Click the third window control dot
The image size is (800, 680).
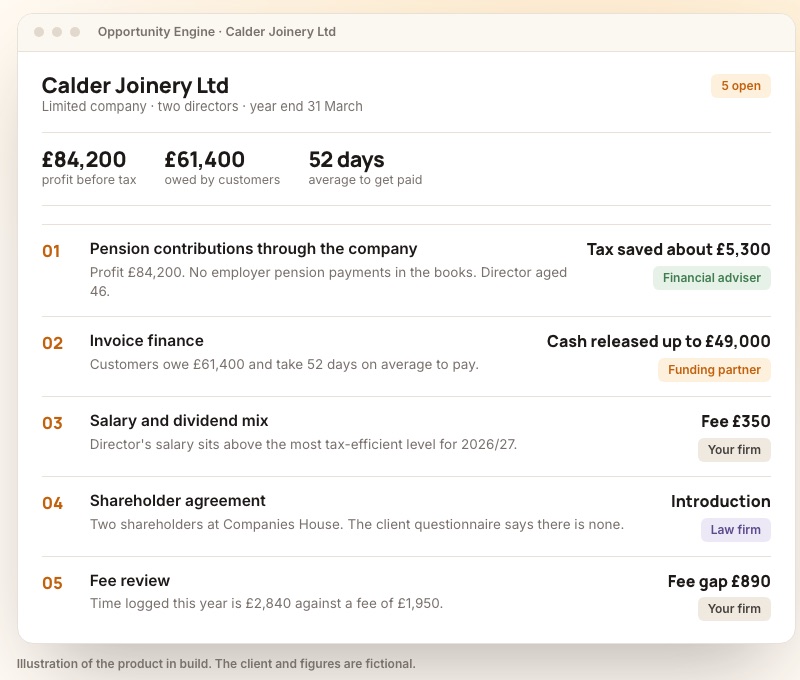click(75, 32)
